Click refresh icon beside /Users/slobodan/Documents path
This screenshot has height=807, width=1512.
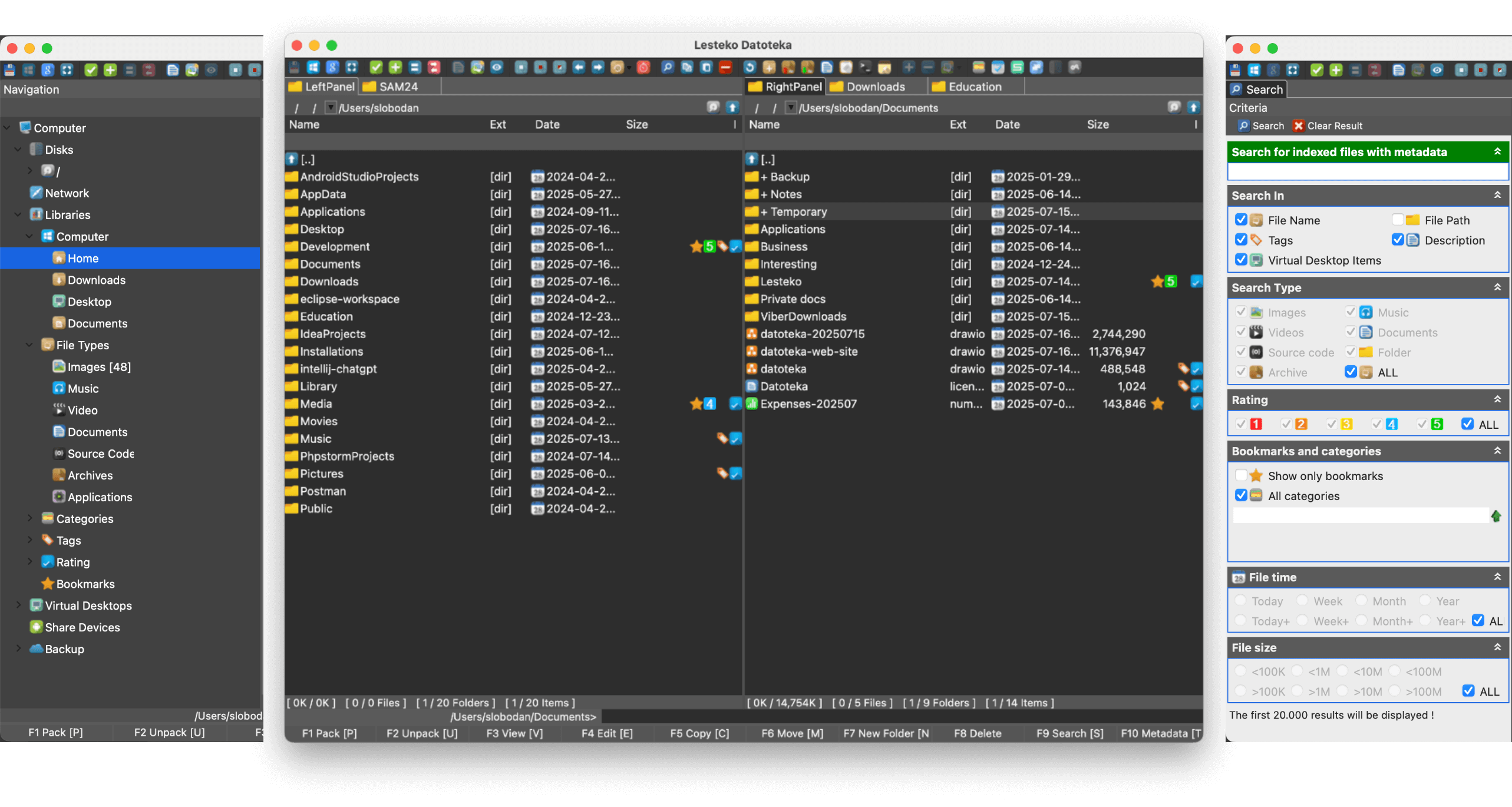pyautogui.click(x=1174, y=107)
